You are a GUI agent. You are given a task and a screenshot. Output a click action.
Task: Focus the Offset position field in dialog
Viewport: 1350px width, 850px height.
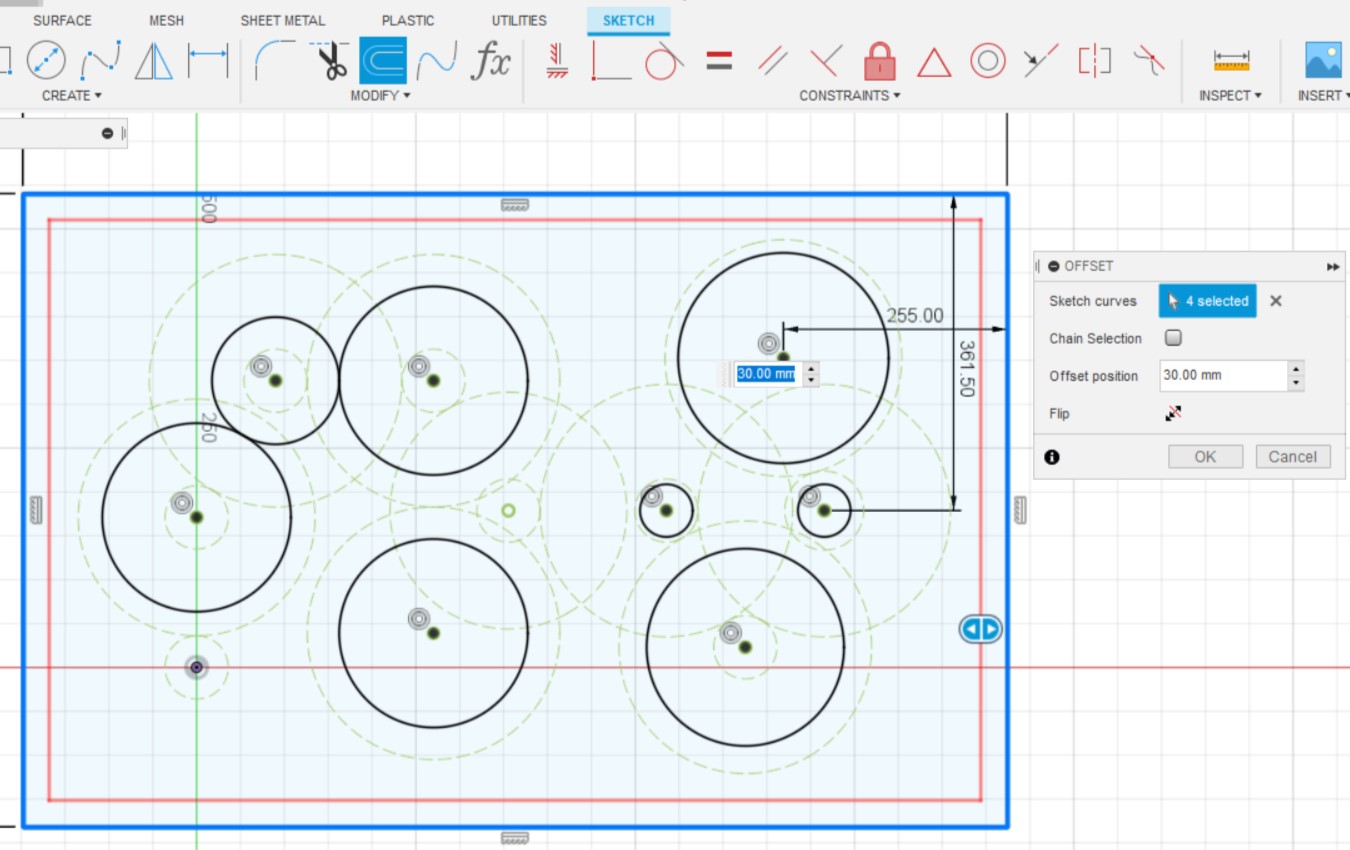pyautogui.click(x=1223, y=376)
